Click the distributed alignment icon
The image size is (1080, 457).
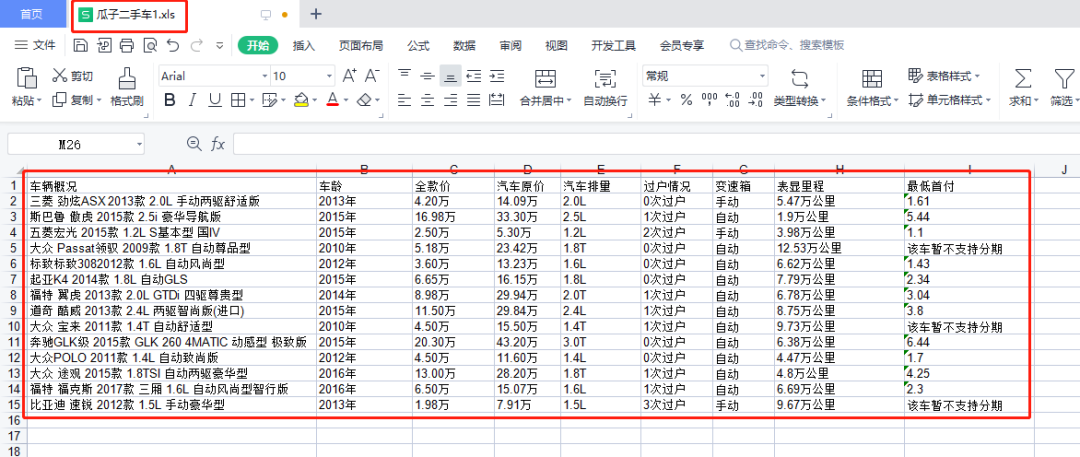point(497,101)
